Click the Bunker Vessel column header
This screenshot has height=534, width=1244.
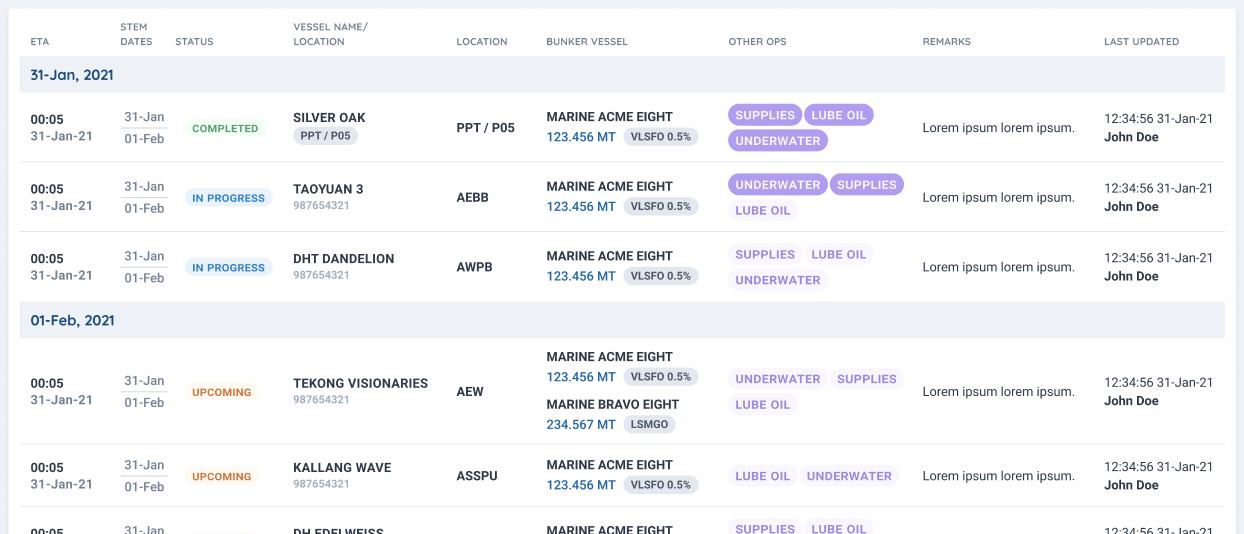click(587, 42)
